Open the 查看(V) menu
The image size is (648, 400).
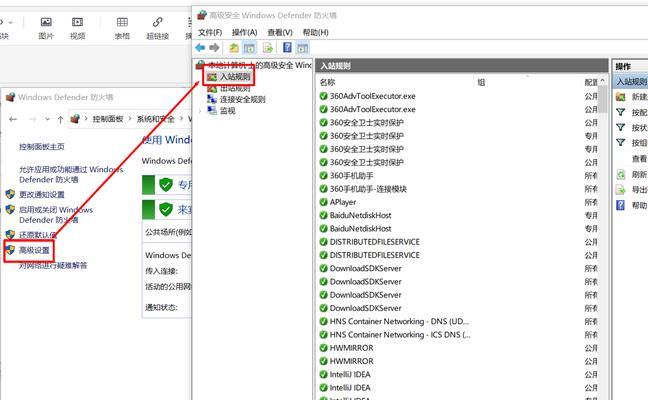coord(280,32)
